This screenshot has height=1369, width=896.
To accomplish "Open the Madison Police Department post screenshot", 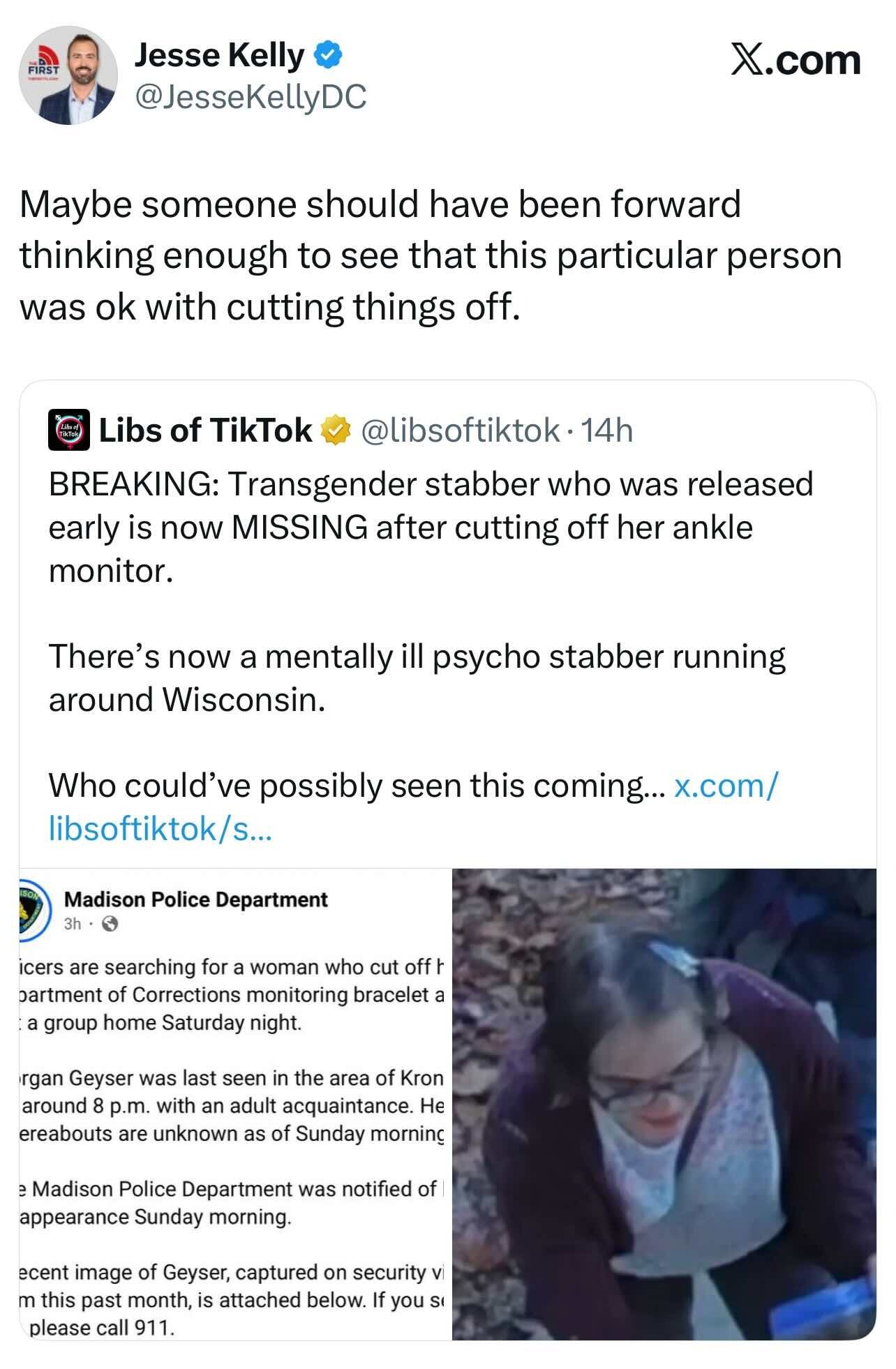I will pyautogui.click(x=235, y=1104).
